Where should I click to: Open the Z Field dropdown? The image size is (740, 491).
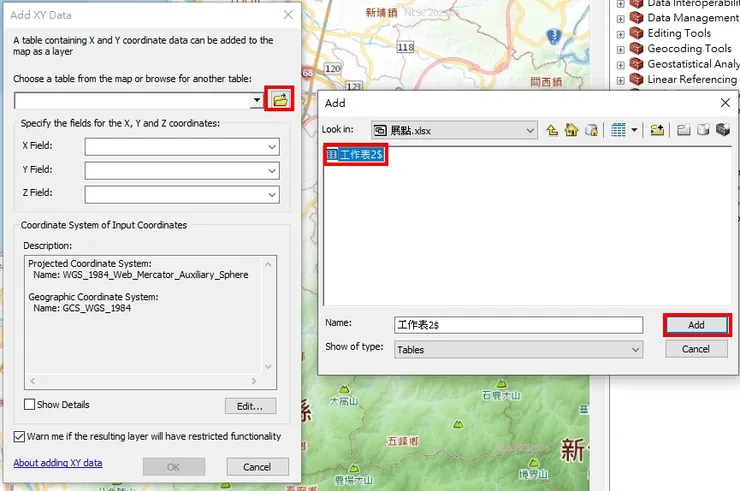(x=272, y=195)
